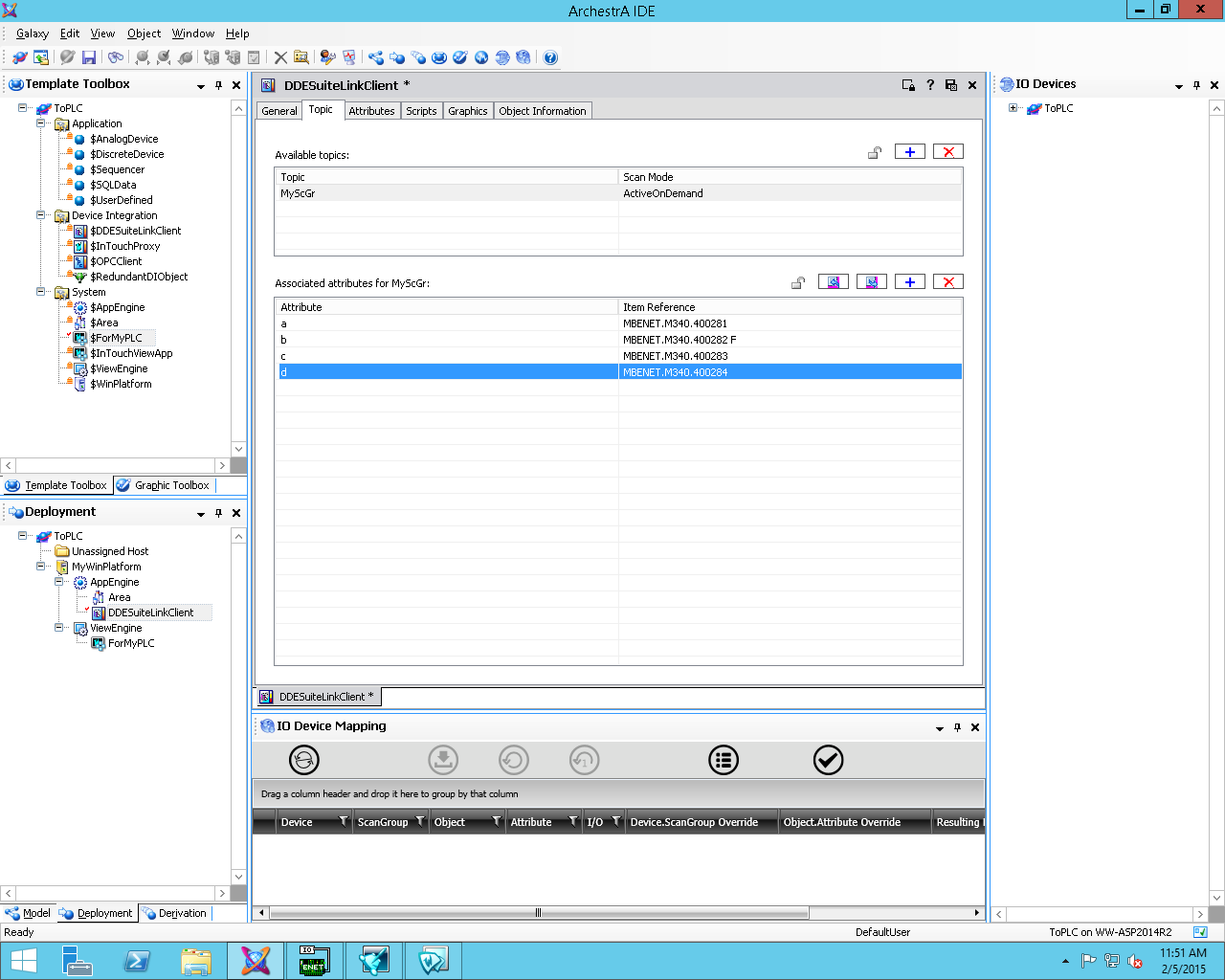Open PowerShell from the Windows taskbar
1225x980 pixels.
(x=137, y=961)
